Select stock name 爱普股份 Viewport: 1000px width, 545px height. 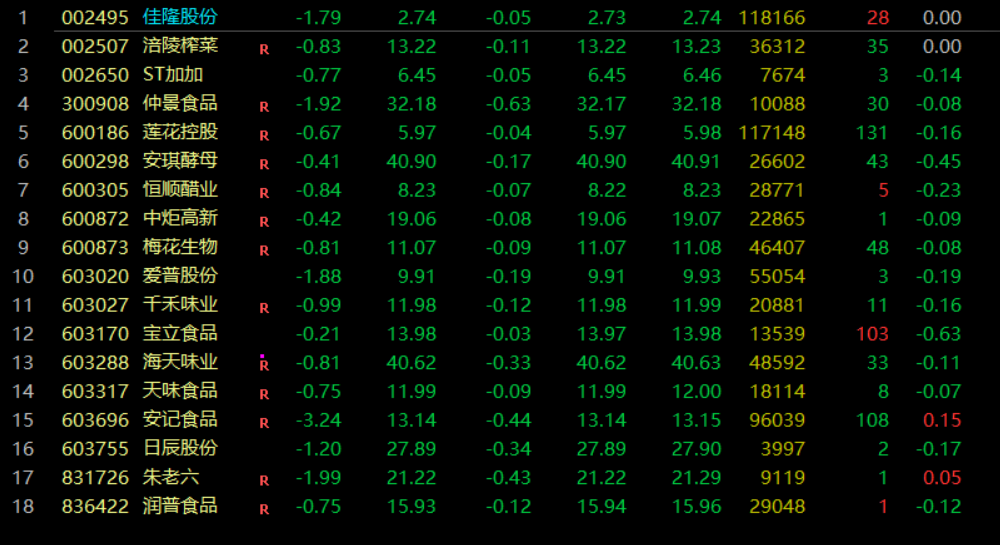click(x=180, y=275)
